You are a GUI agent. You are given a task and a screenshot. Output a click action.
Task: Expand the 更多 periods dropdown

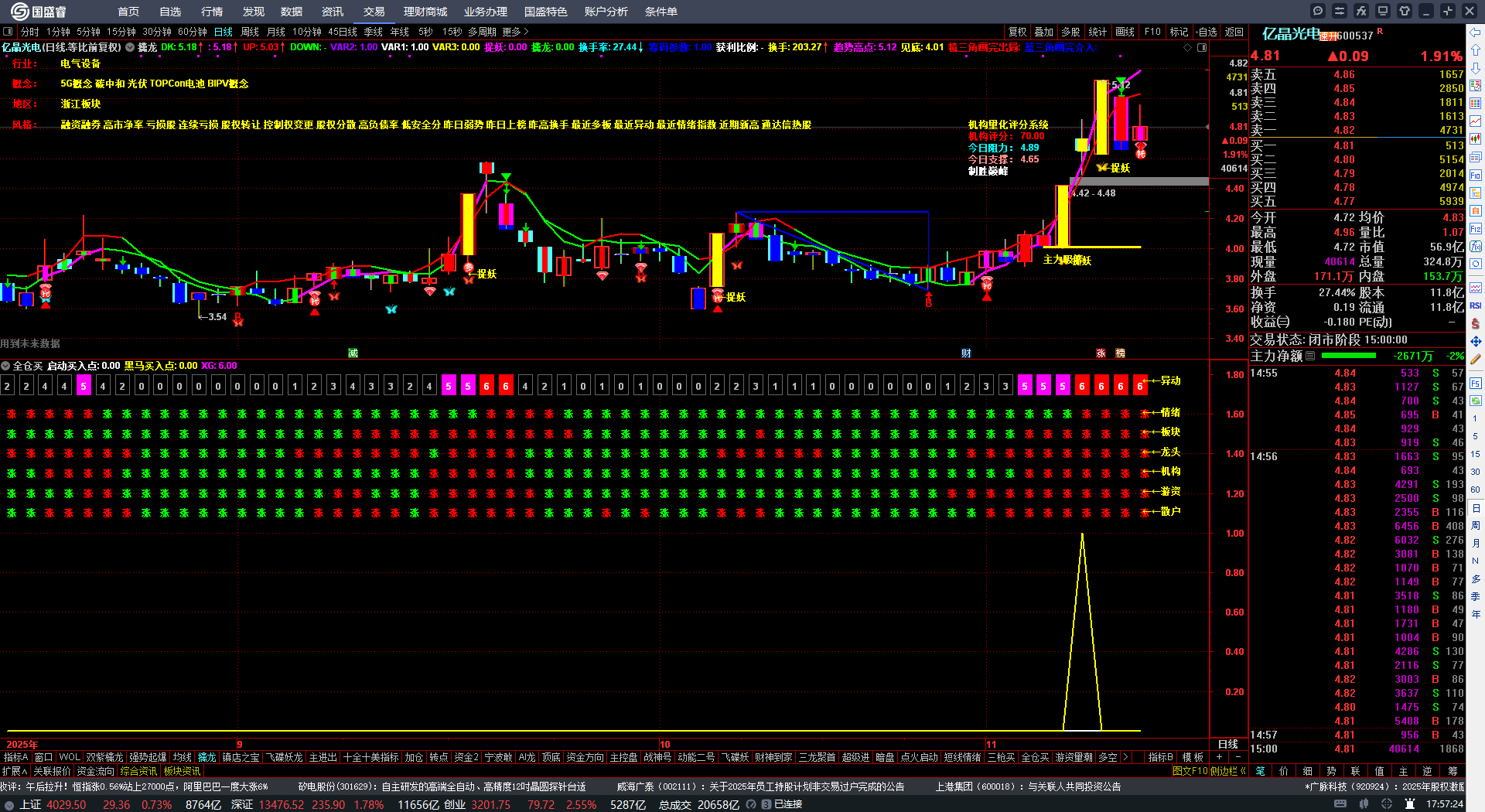[x=516, y=32]
